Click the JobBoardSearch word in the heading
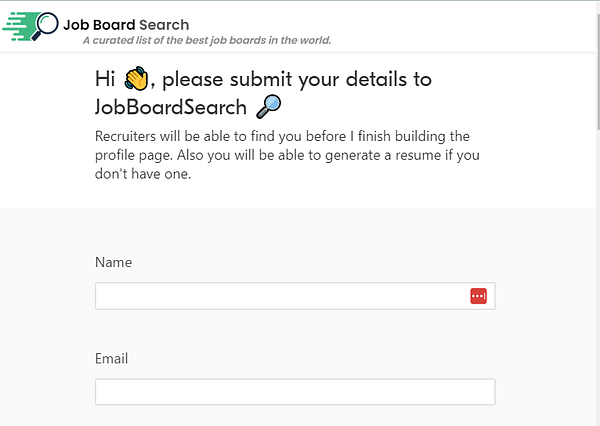The height and width of the screenshot is (426, 600). click(x=170, y=105)
